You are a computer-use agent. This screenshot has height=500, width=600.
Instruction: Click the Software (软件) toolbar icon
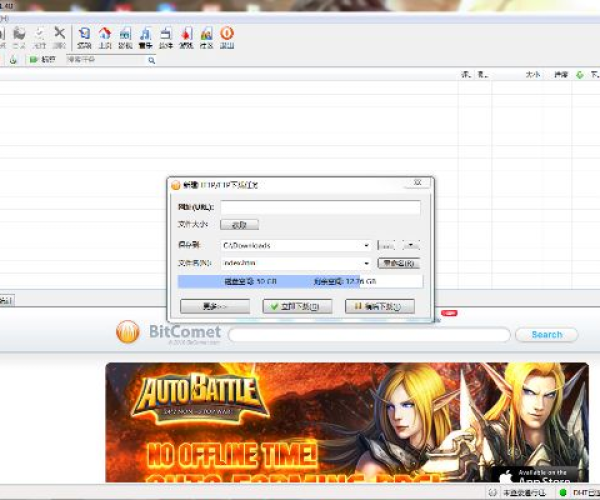166,36
